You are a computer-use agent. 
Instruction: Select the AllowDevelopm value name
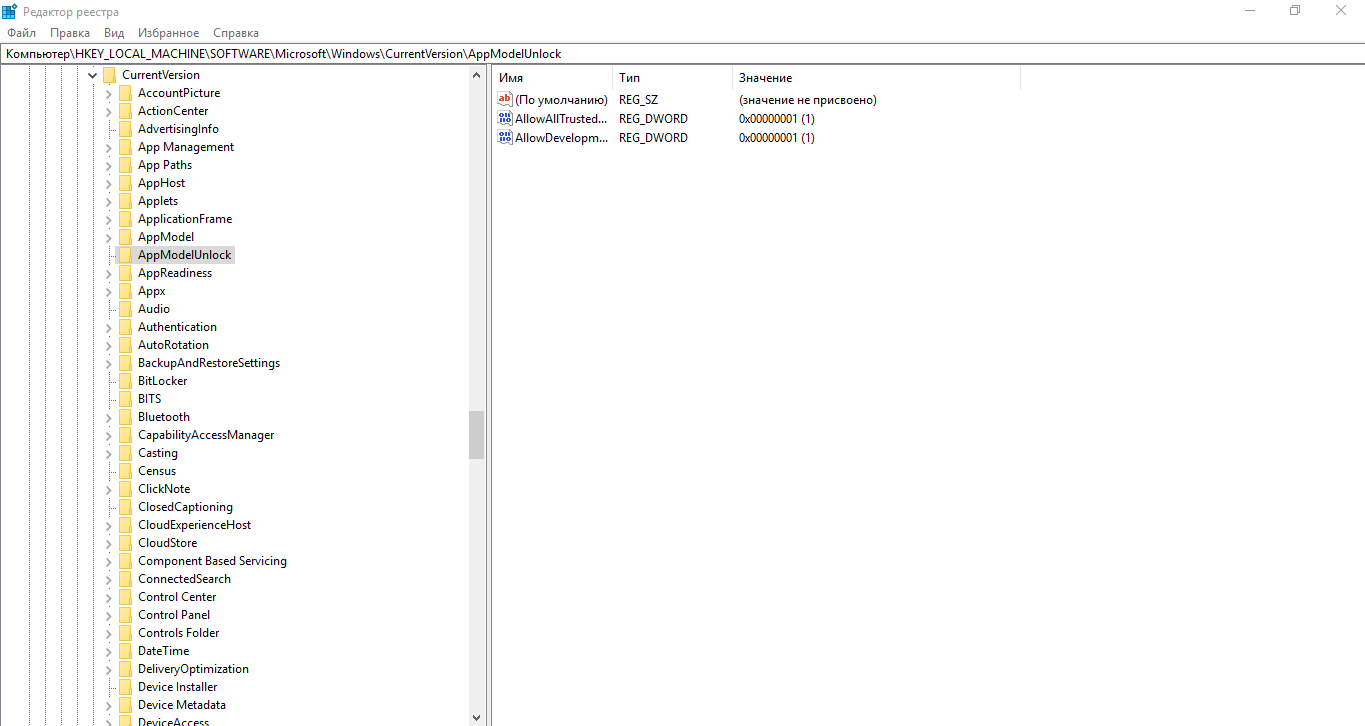[561, 138]
